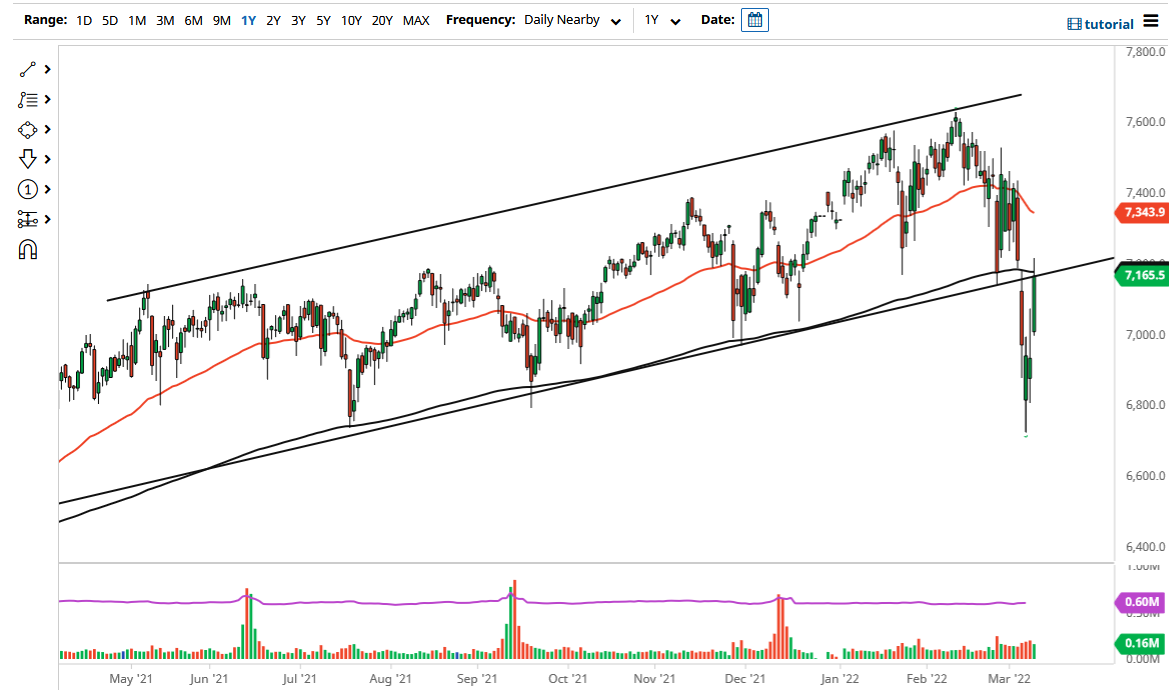1171x694 pixels.
Task: Select the numbered annotation tool
Action: tap(27, 189)
